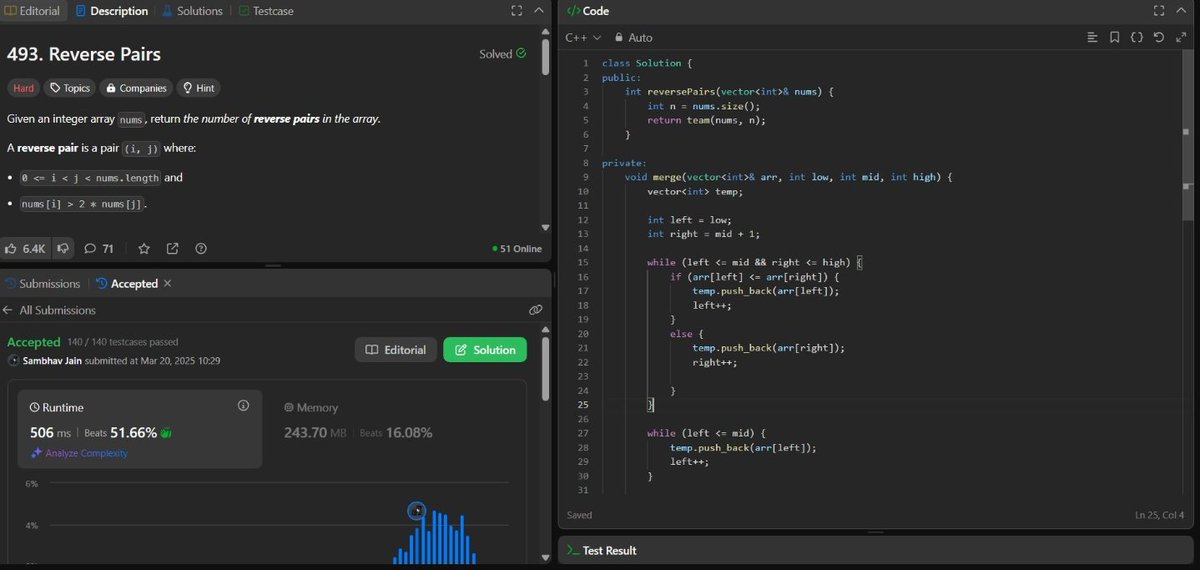The width and height of the screenshot is (1200, 570).
Task: Collapse the Code panel with chevron
Action: tap(1181, 11)
